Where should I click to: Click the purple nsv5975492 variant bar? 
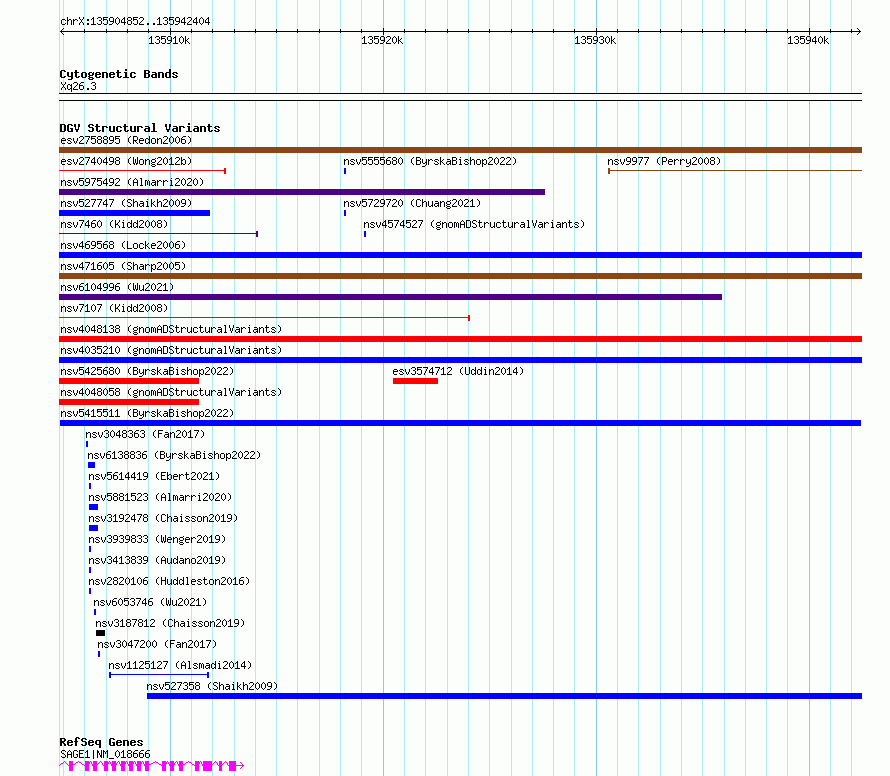point(302,192)
